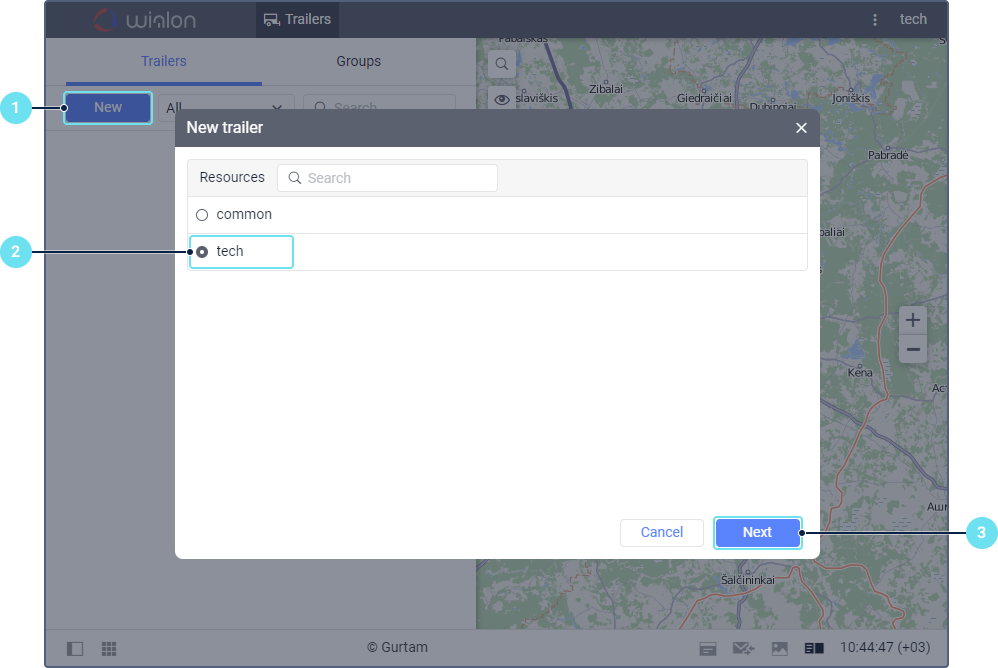Click the Pabradė map label
998x668 pixels.
(x=888, y=155)
